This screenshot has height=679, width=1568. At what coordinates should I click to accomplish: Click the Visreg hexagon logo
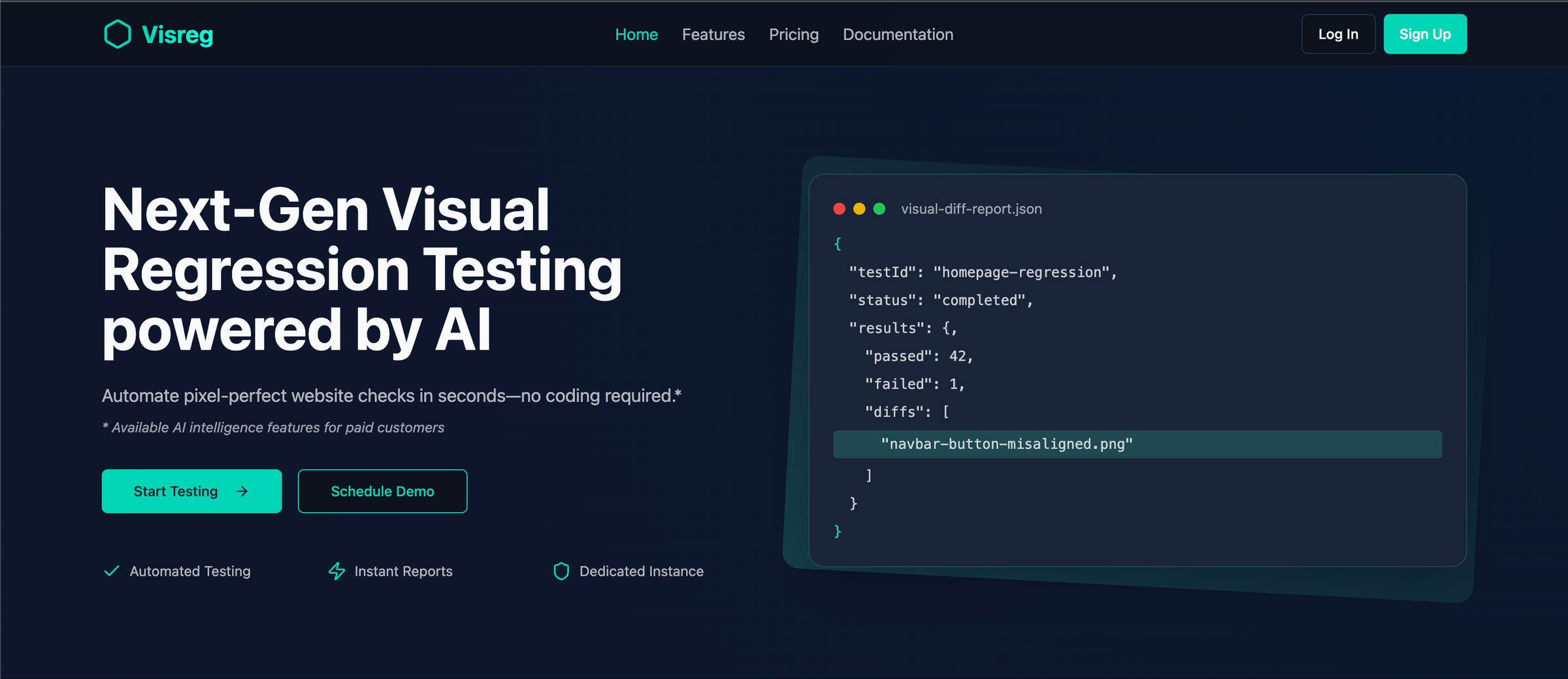[118, 34]
